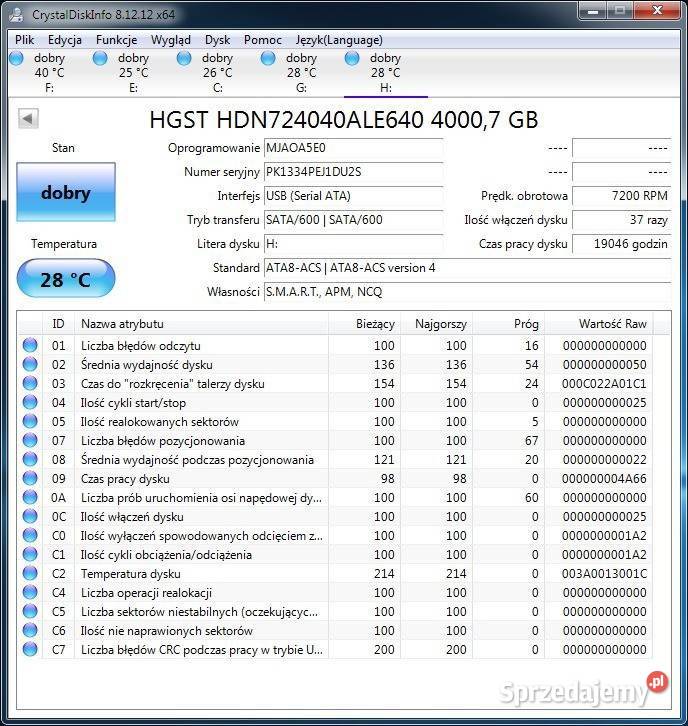Viewport: 688px width, 726px height.
Task: Select the G: drive status orb
Action: pyautogui.click(x=268, y=59)
